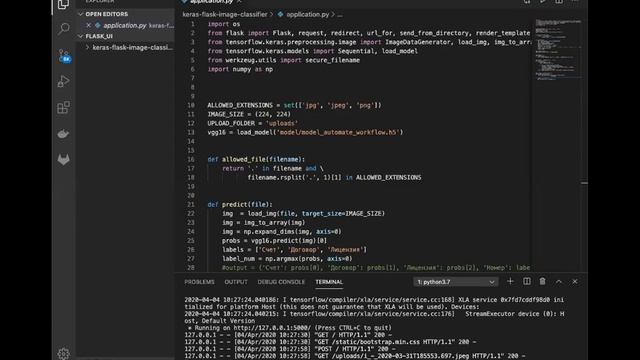
Task: Click 'def predict(file):' line
Action: coord(240,204)
